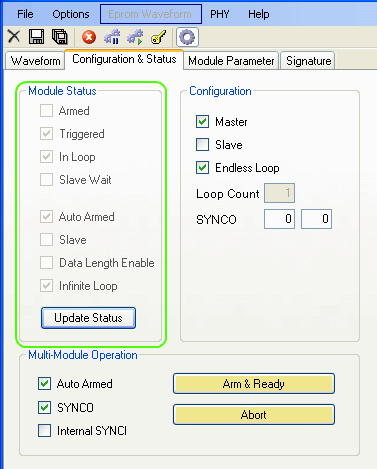Uncheck SYNCO in Multi-Module Operation

pyautogui.click(x=44, y=407)
